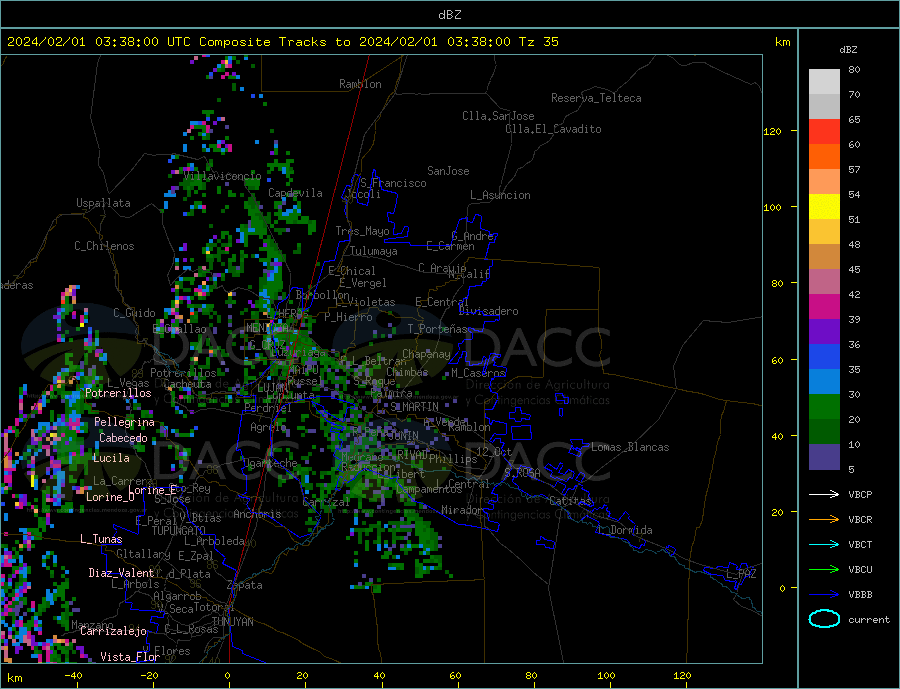This screenshot has width=900, height=689.
Task: Click the blue VBBB arrow in legend
Action: pyautogui.click(x=824, y=594)
